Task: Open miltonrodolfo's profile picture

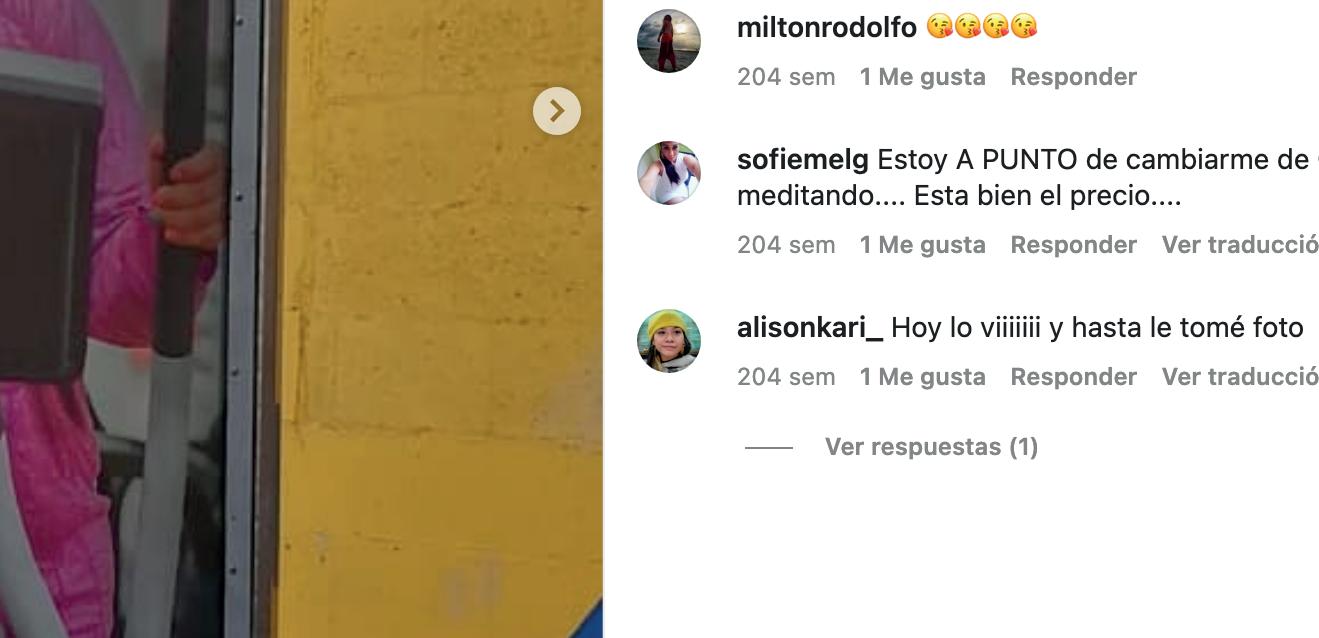Action: [669, 41]
